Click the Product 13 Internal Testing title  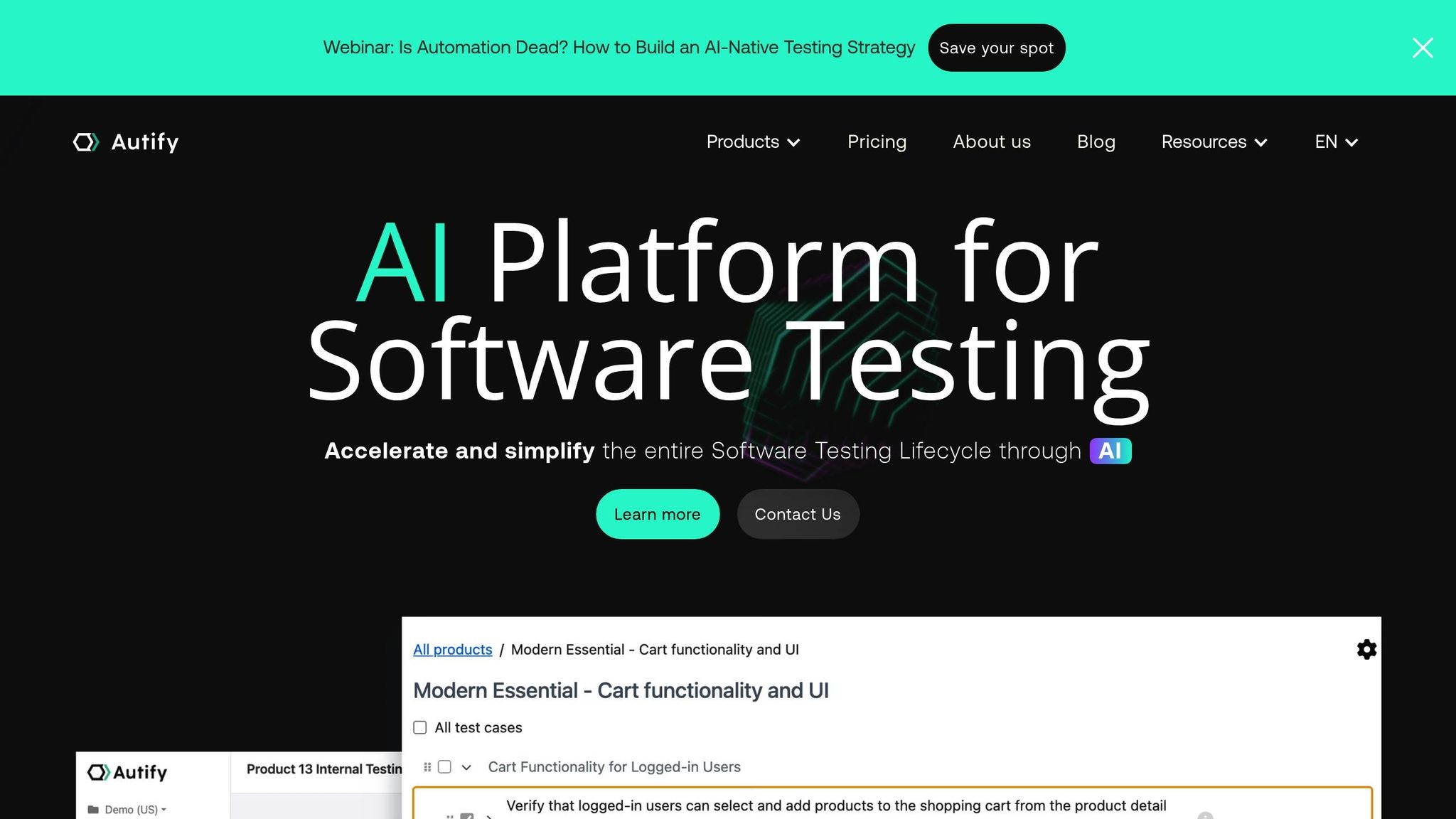(324, 769)
